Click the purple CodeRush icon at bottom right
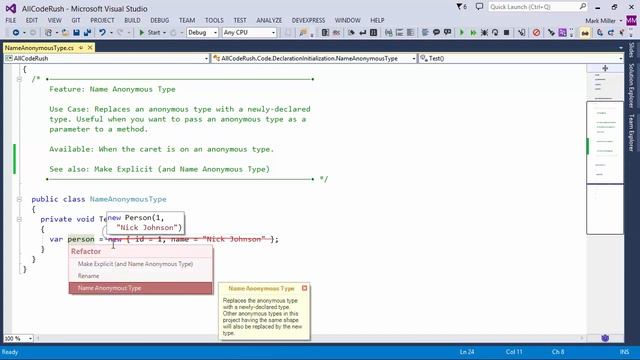Viewport: 640px width, 360px height. tap(605, 338)
